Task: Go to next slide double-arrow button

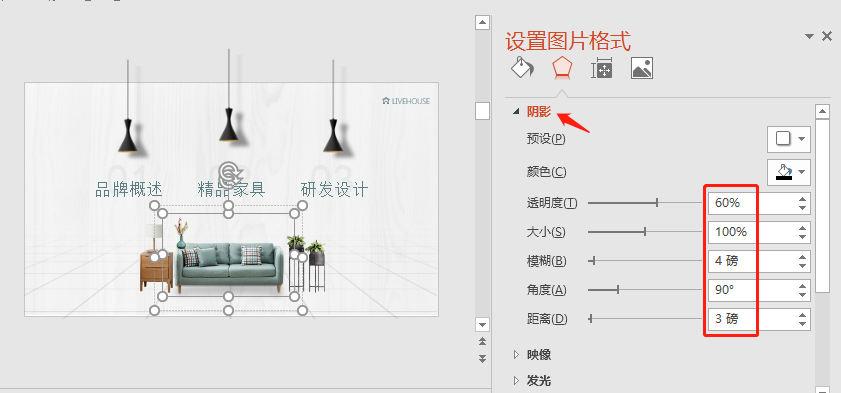Action: (482, 358)
